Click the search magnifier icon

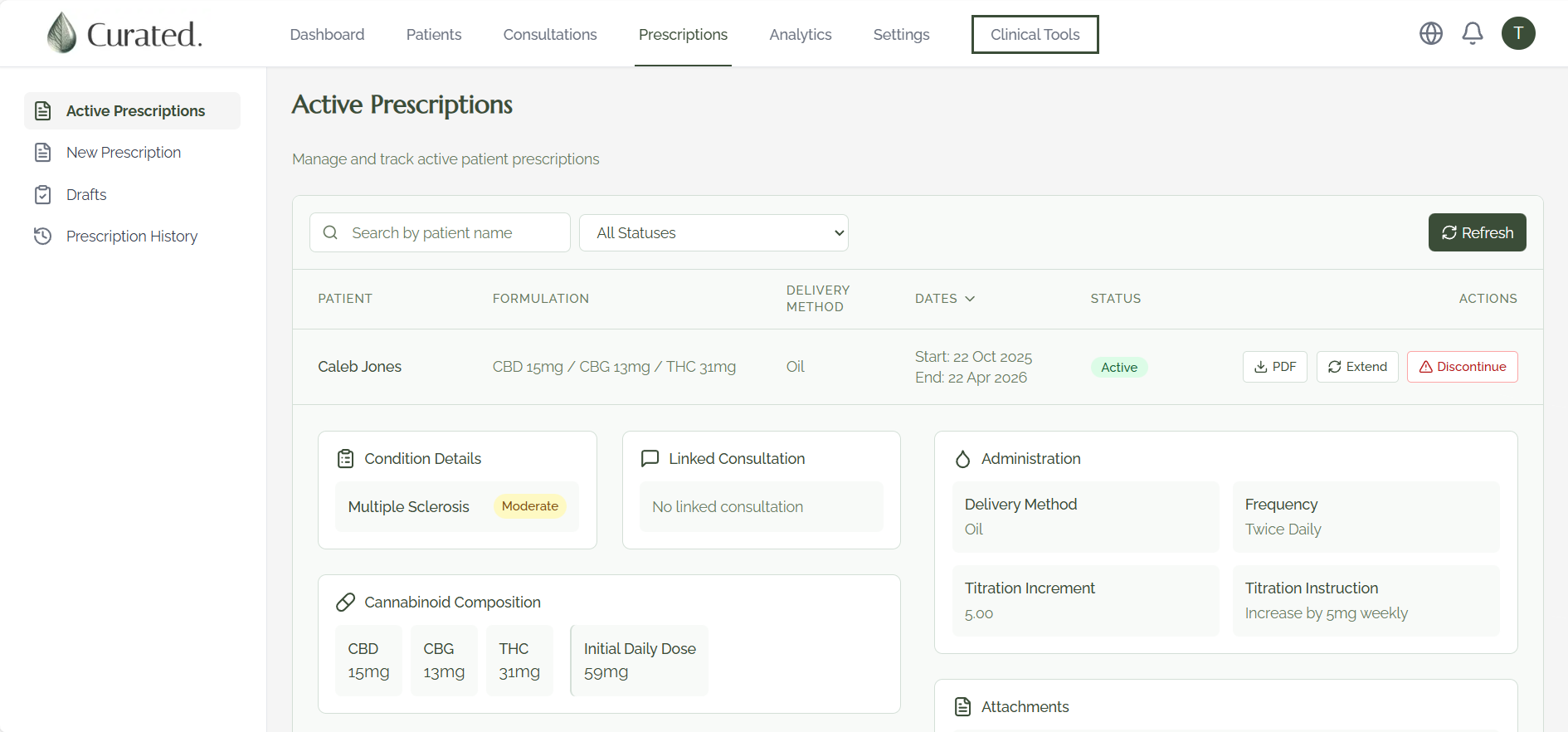point(330,232)
